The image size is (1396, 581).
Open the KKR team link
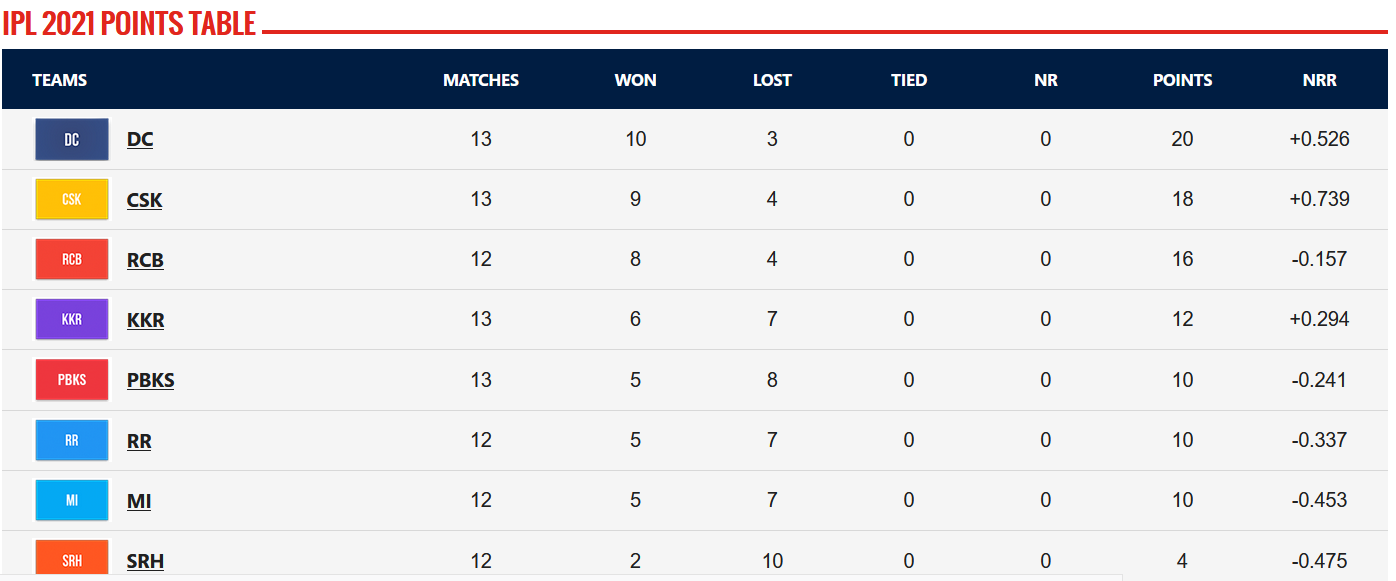click(146, 320)
